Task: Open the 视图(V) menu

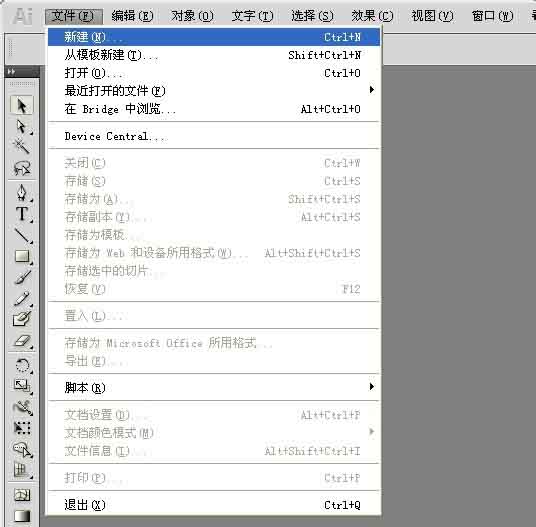Action: coord(432,16)
